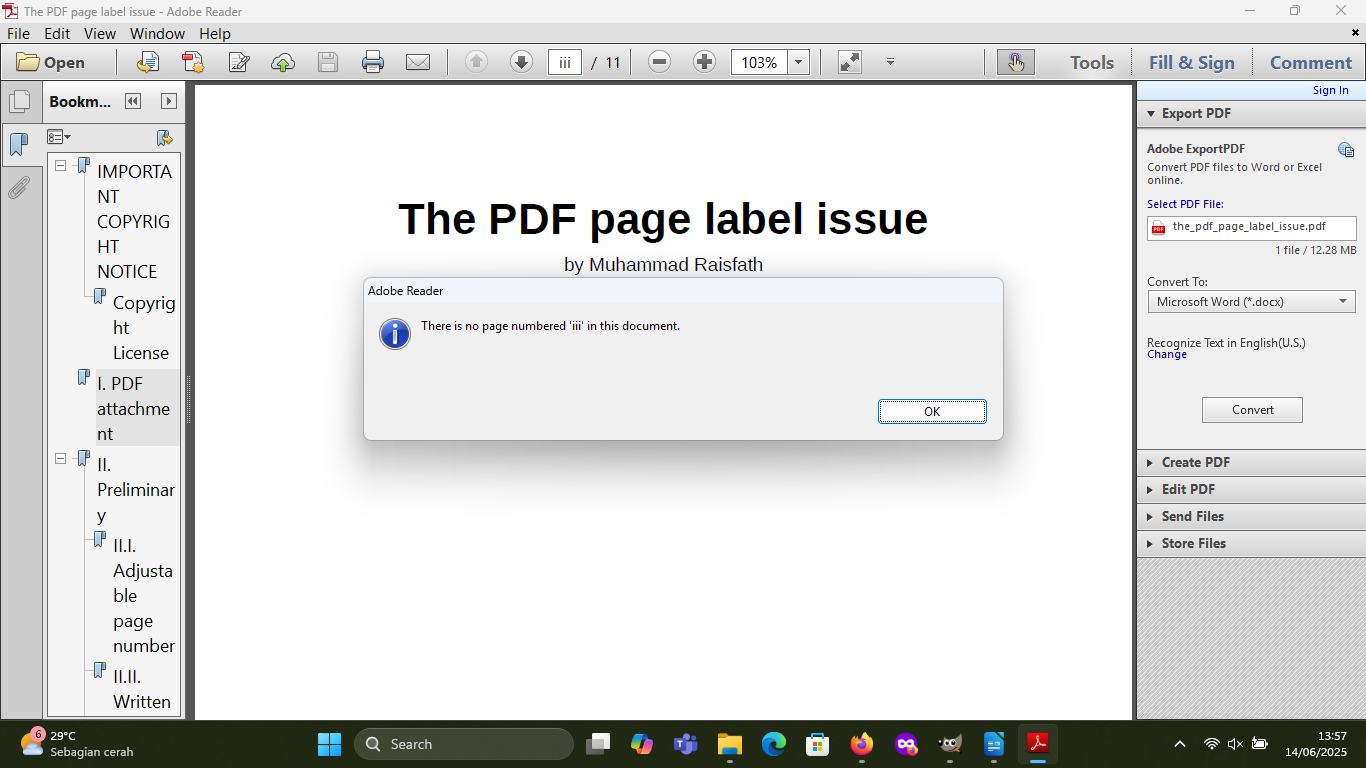
Task: Click the fit page full screen icon
Action: click(850, 62)
